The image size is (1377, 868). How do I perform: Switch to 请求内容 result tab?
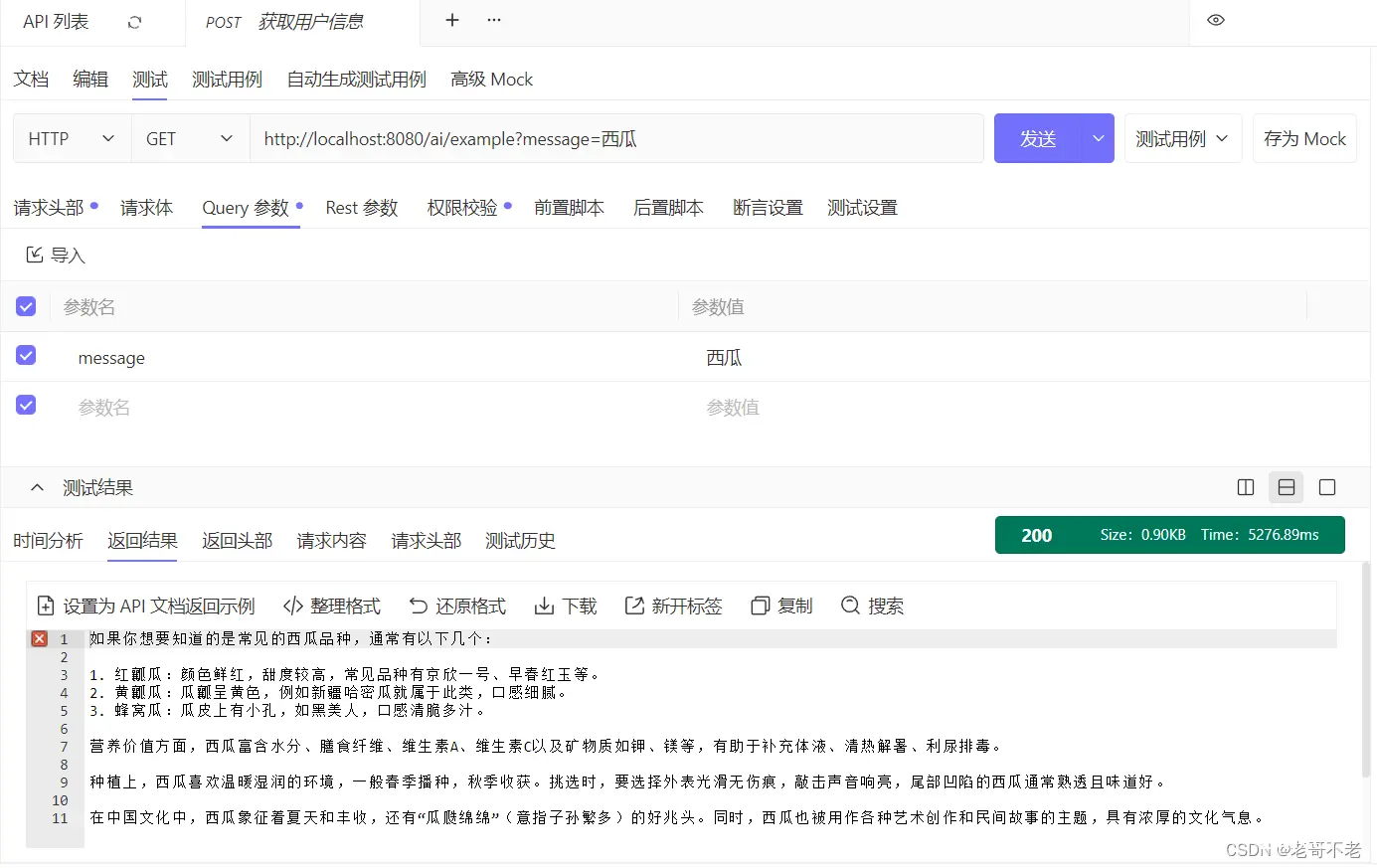point(331,541)
